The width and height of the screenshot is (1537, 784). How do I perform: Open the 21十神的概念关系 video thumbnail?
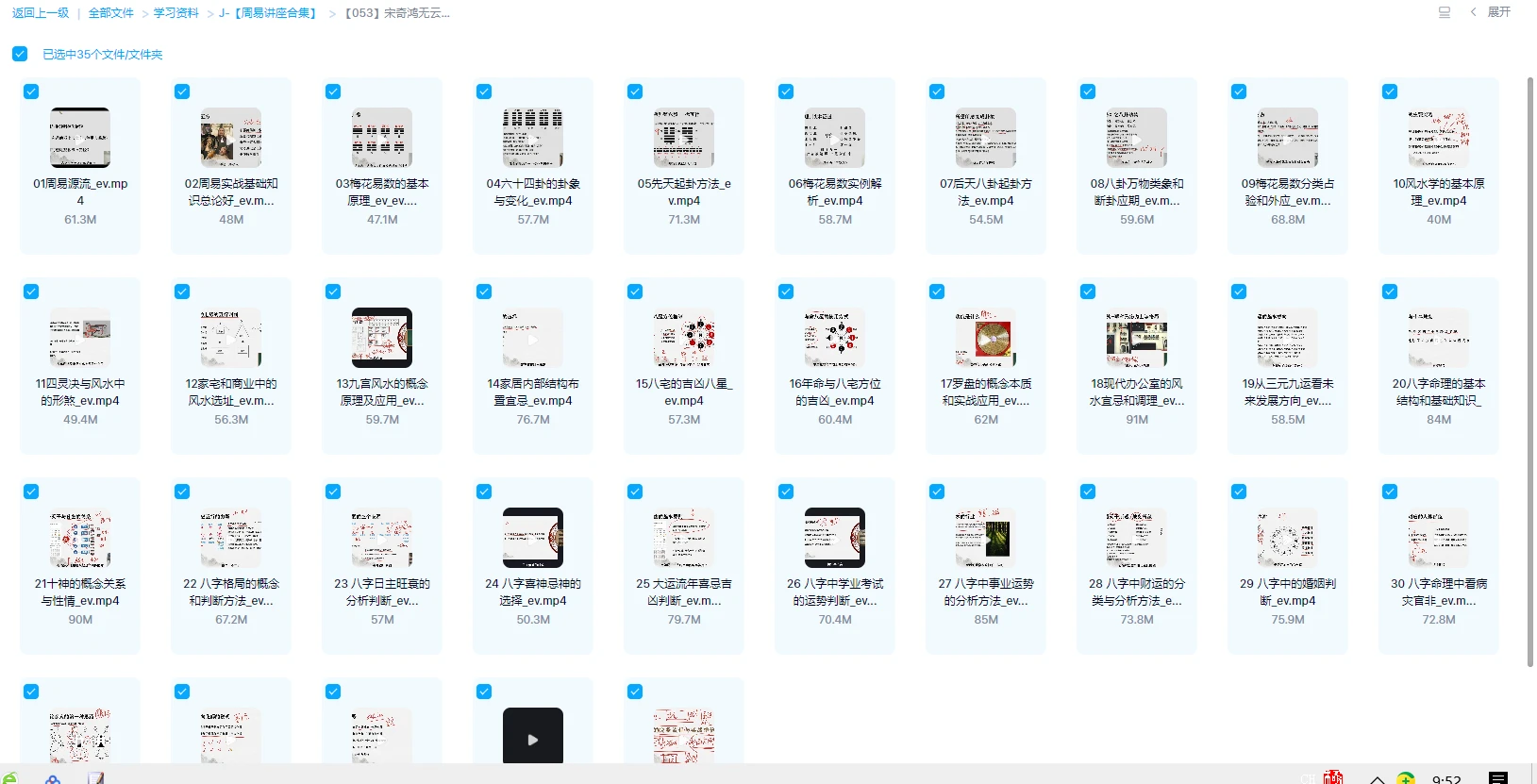pyautogui.click(x=80, y=538)
